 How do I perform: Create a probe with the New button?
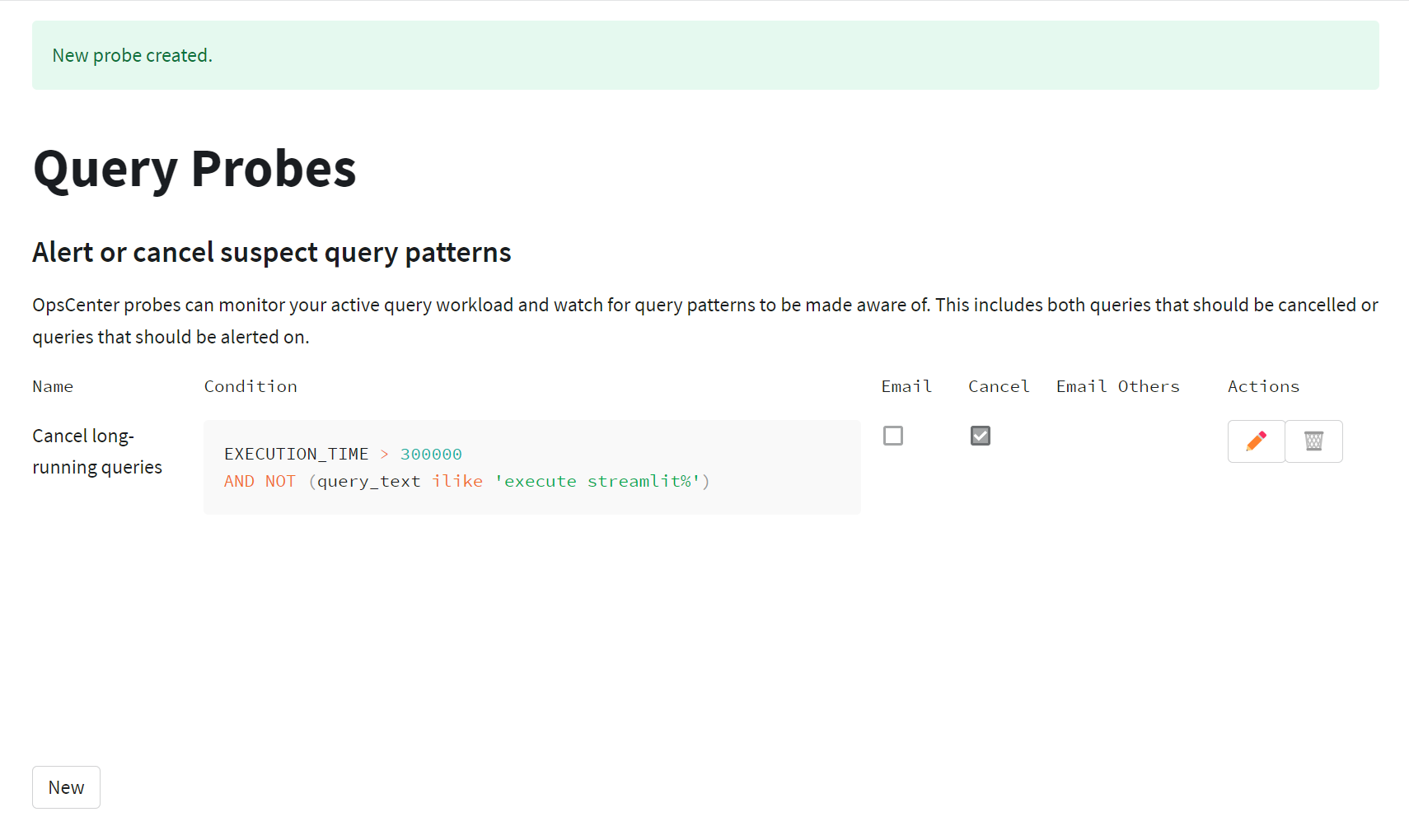pos(66,787)
